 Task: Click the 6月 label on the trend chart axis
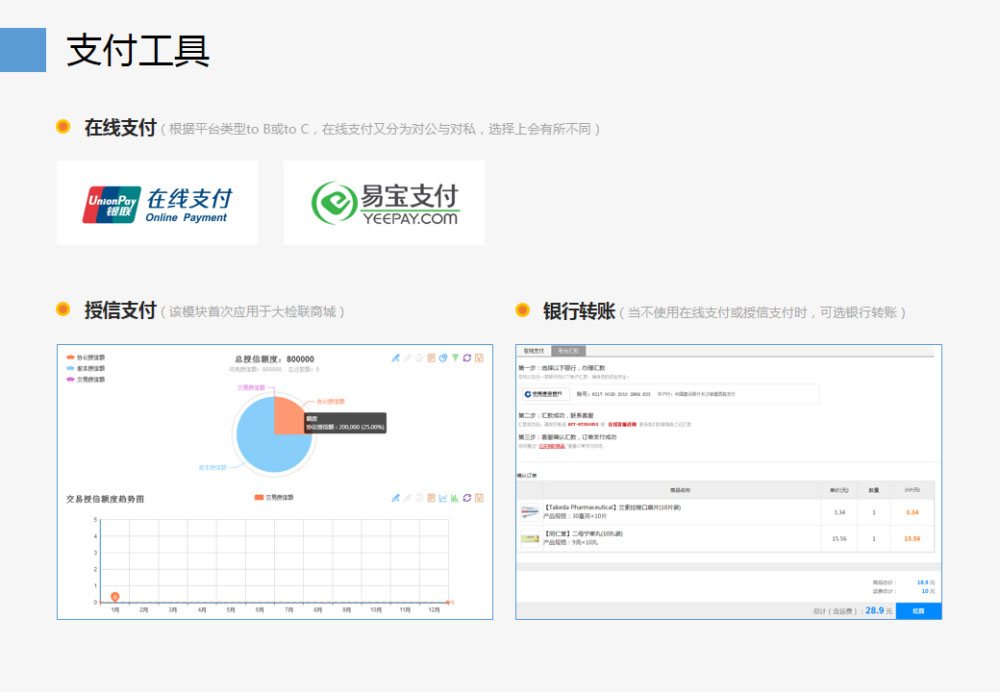[260, 610]
